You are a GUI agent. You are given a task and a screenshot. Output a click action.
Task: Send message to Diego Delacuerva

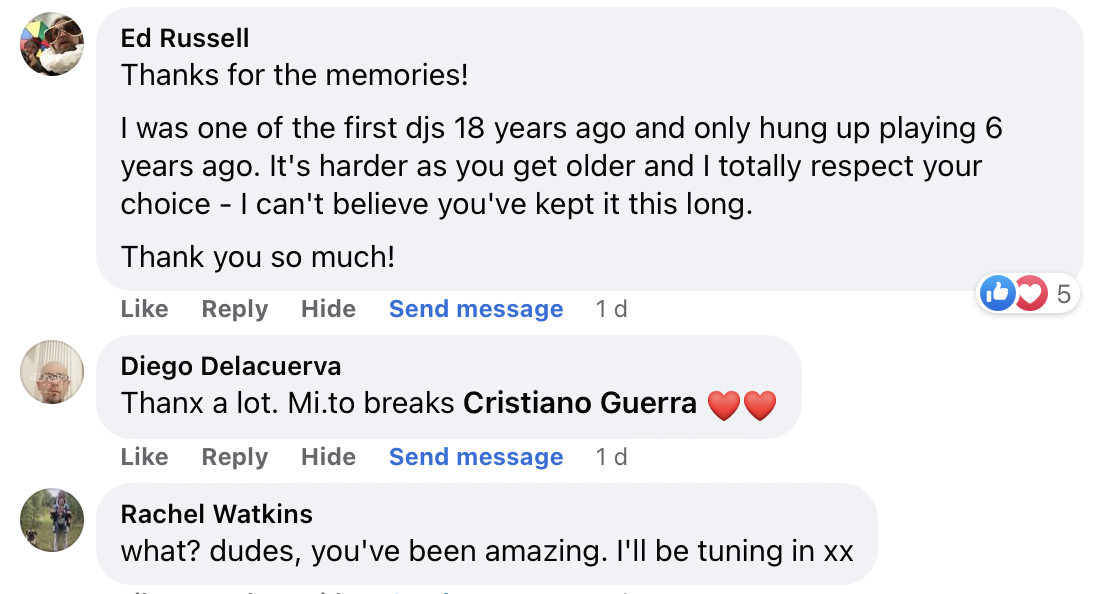[476, 457]
